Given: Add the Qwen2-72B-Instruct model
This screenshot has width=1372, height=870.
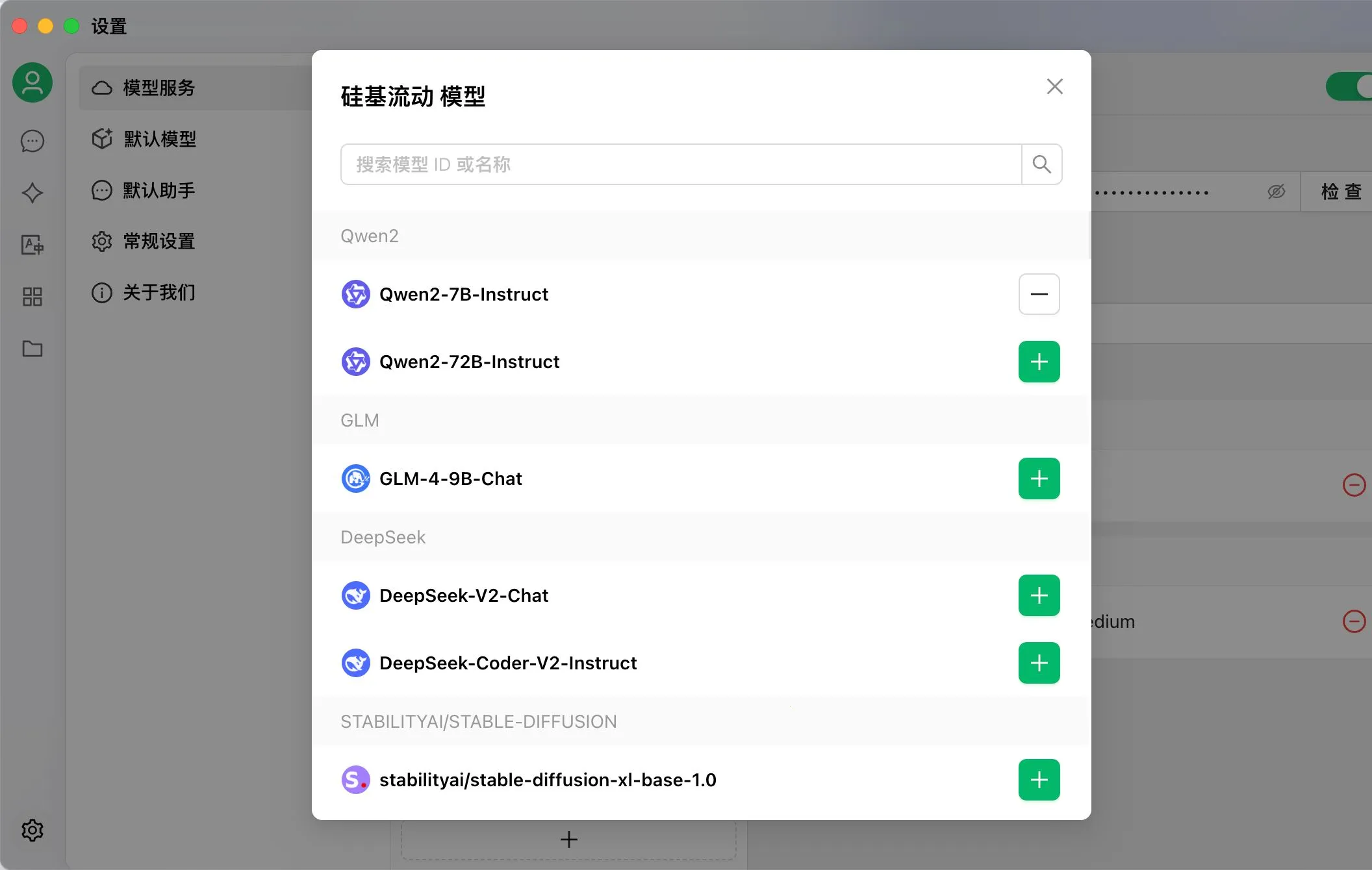Looking at the screenshot, I should 1039,362.
